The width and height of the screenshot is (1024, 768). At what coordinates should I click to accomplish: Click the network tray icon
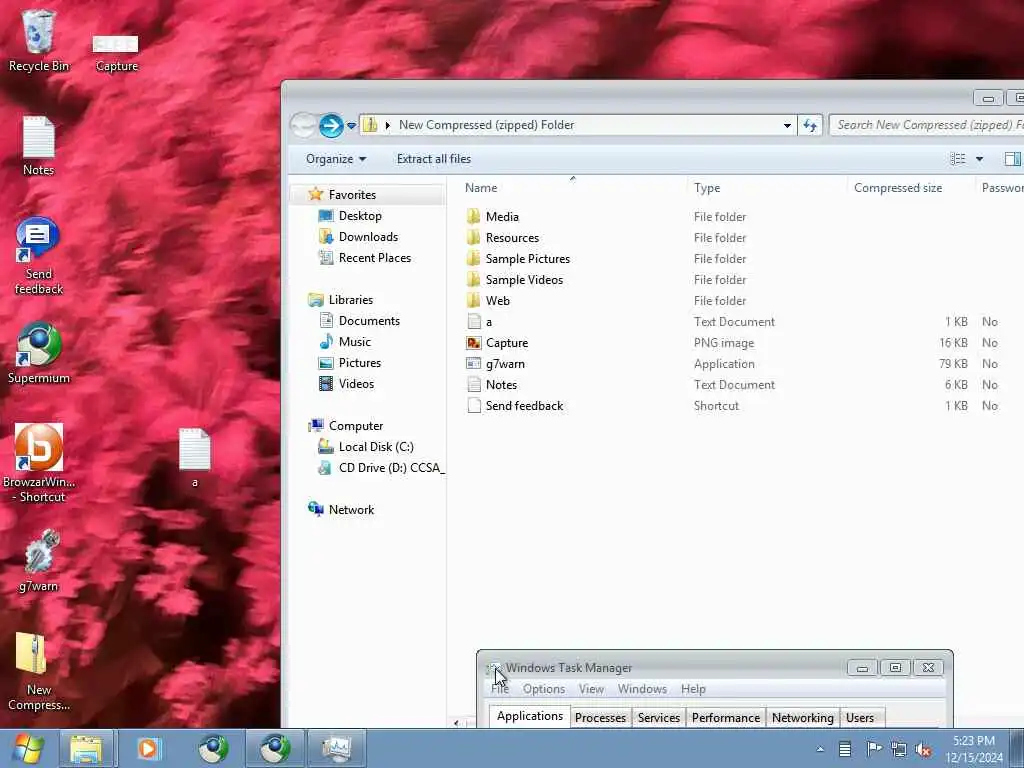[899, 749]
